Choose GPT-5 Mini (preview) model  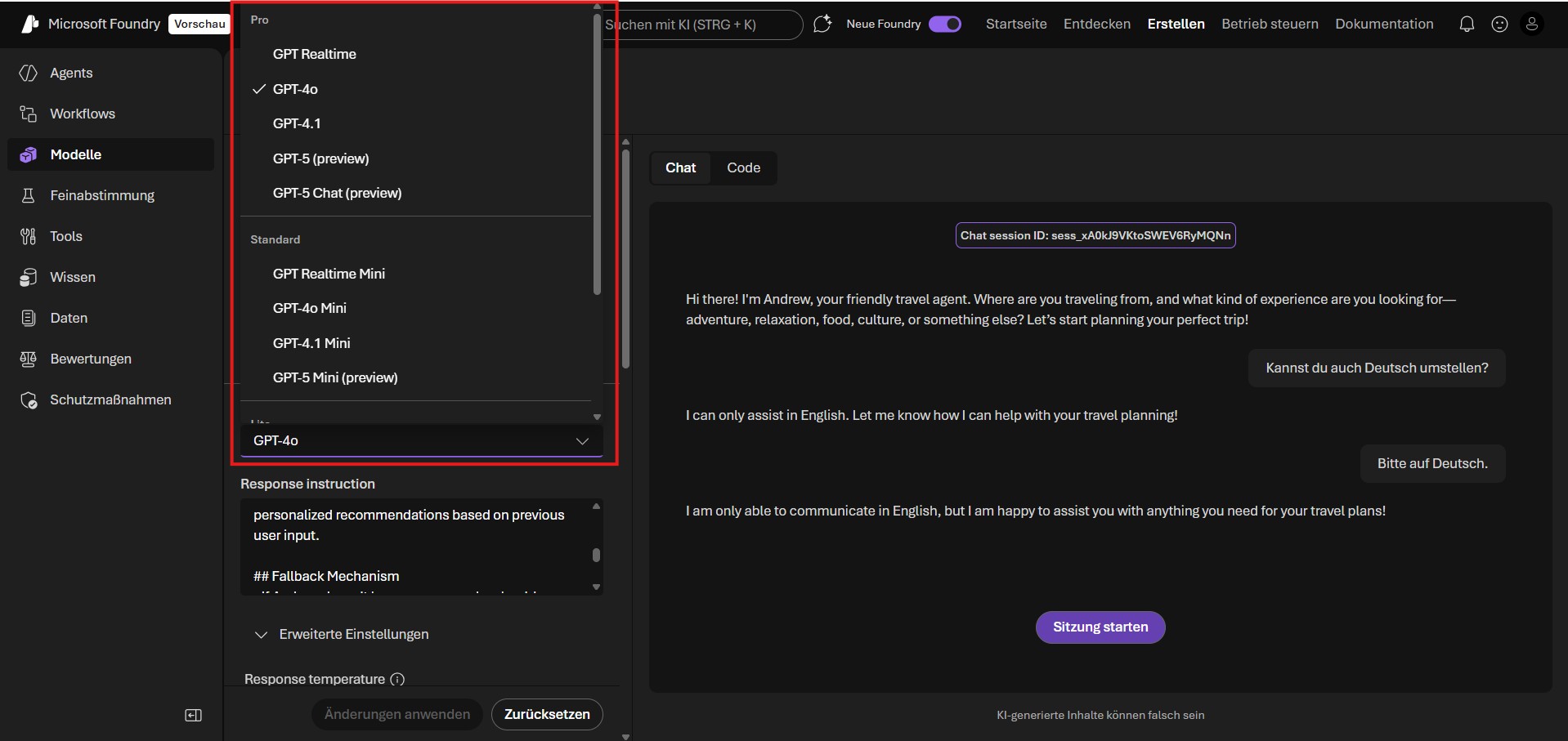tap(335, 378)
